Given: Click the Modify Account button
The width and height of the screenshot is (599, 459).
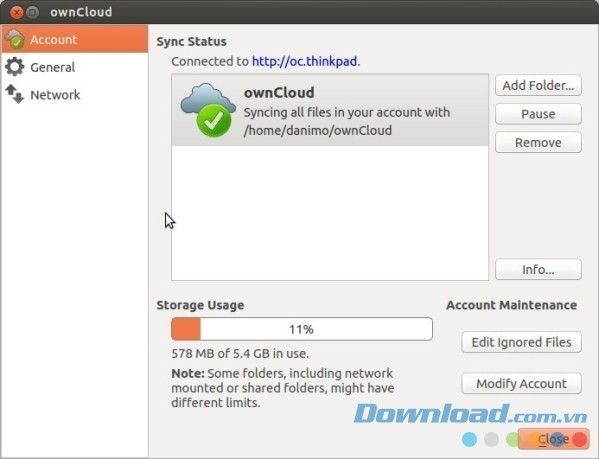Looking at the screenshot, I should (521, 383).
